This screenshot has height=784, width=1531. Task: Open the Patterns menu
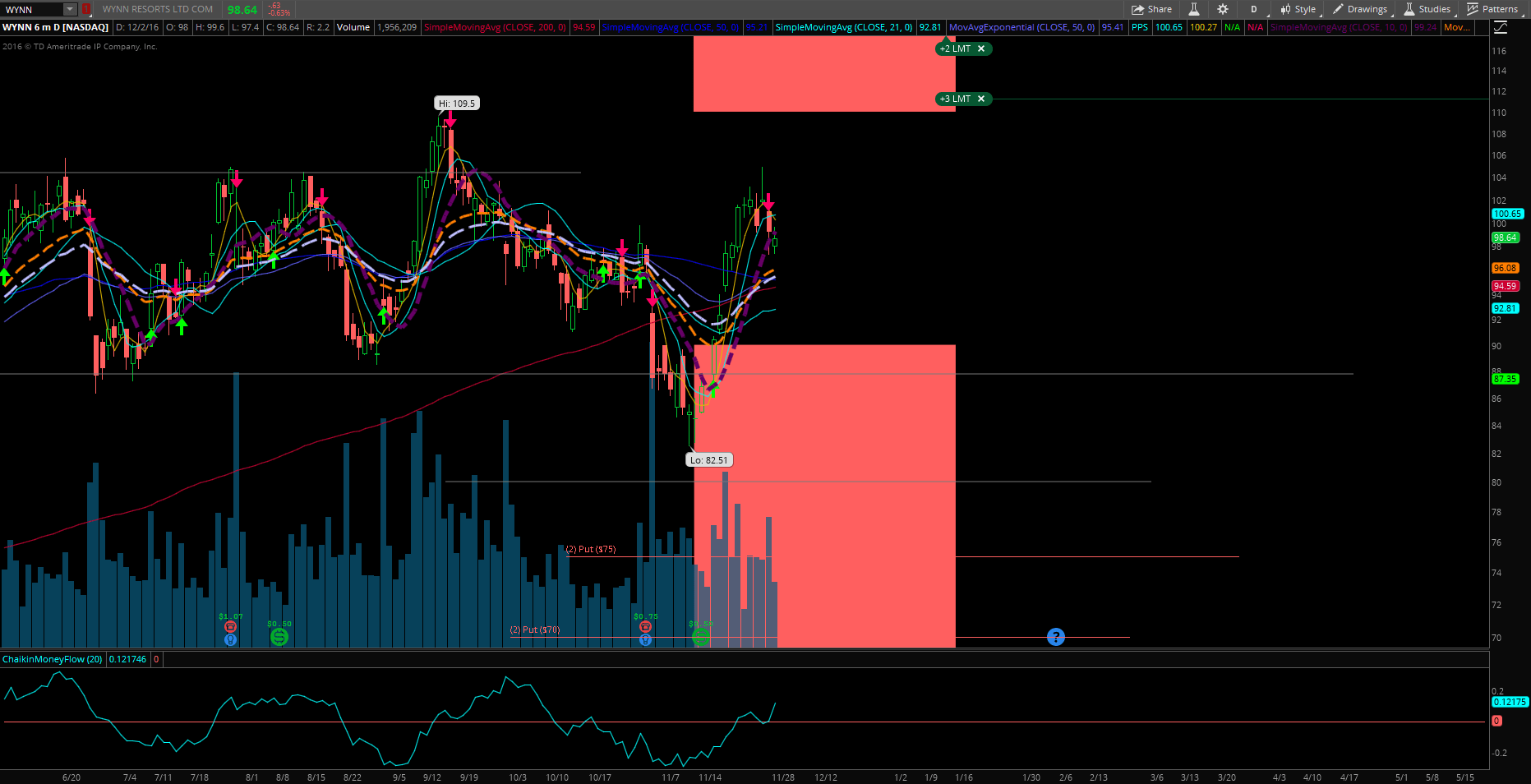(1492, 9)
